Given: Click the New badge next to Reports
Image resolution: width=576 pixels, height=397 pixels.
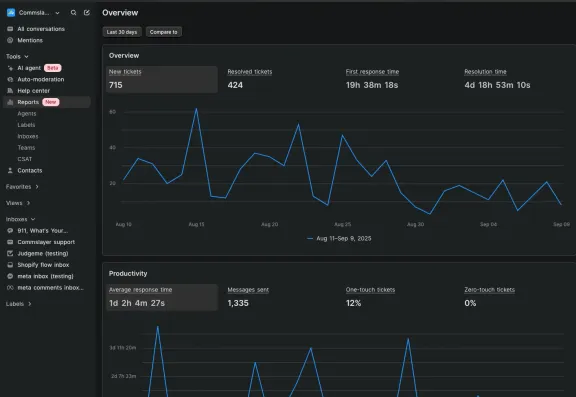Looking at the screenshot, I should pyautogui.click(x=51, y=102).
